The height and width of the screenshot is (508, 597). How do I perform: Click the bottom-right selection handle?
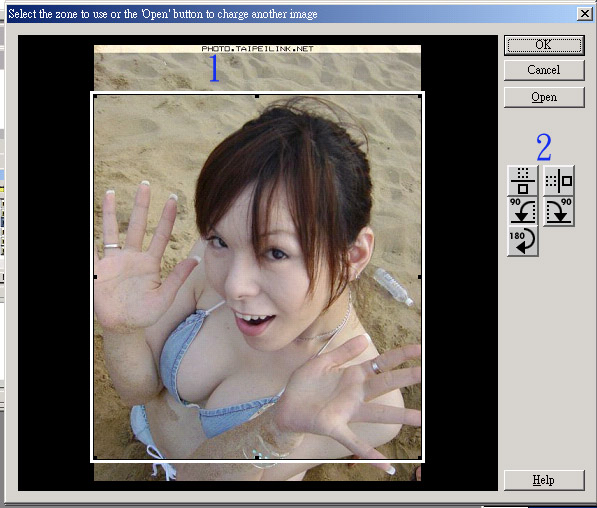click(x=420, y=457)
